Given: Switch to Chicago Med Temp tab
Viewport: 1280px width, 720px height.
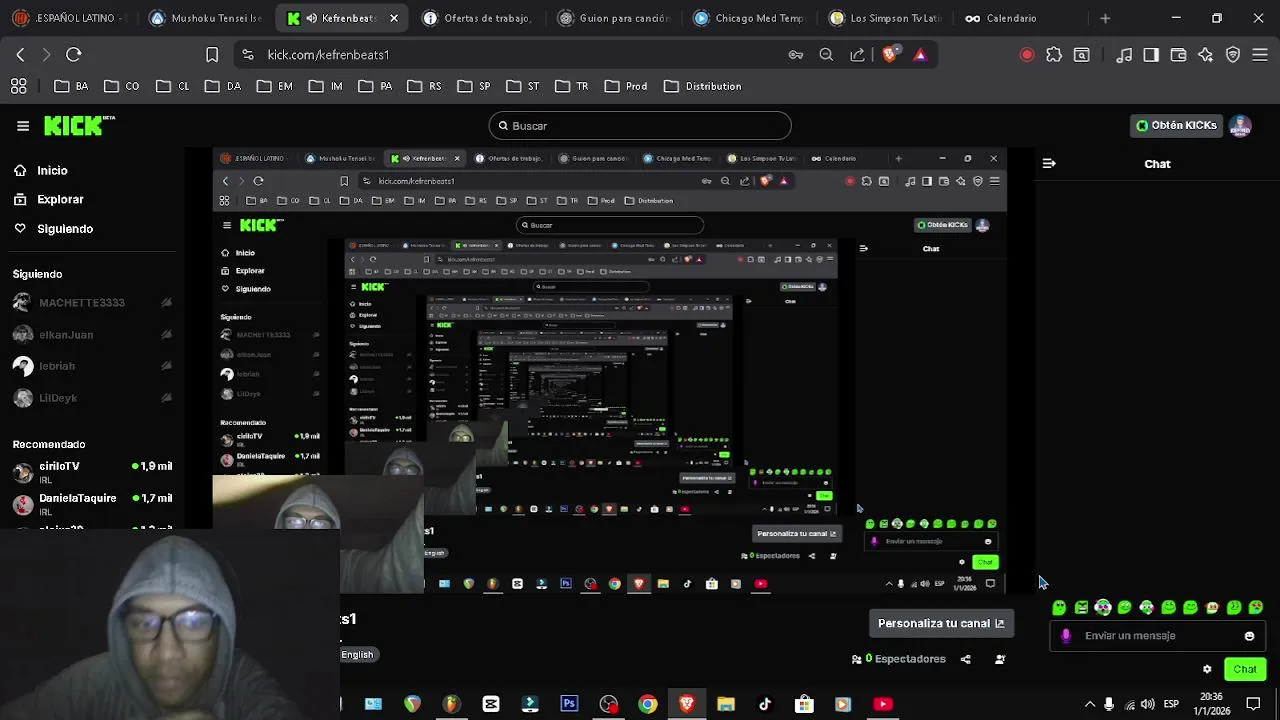Looking at the screenshot, I should [749, 18].
